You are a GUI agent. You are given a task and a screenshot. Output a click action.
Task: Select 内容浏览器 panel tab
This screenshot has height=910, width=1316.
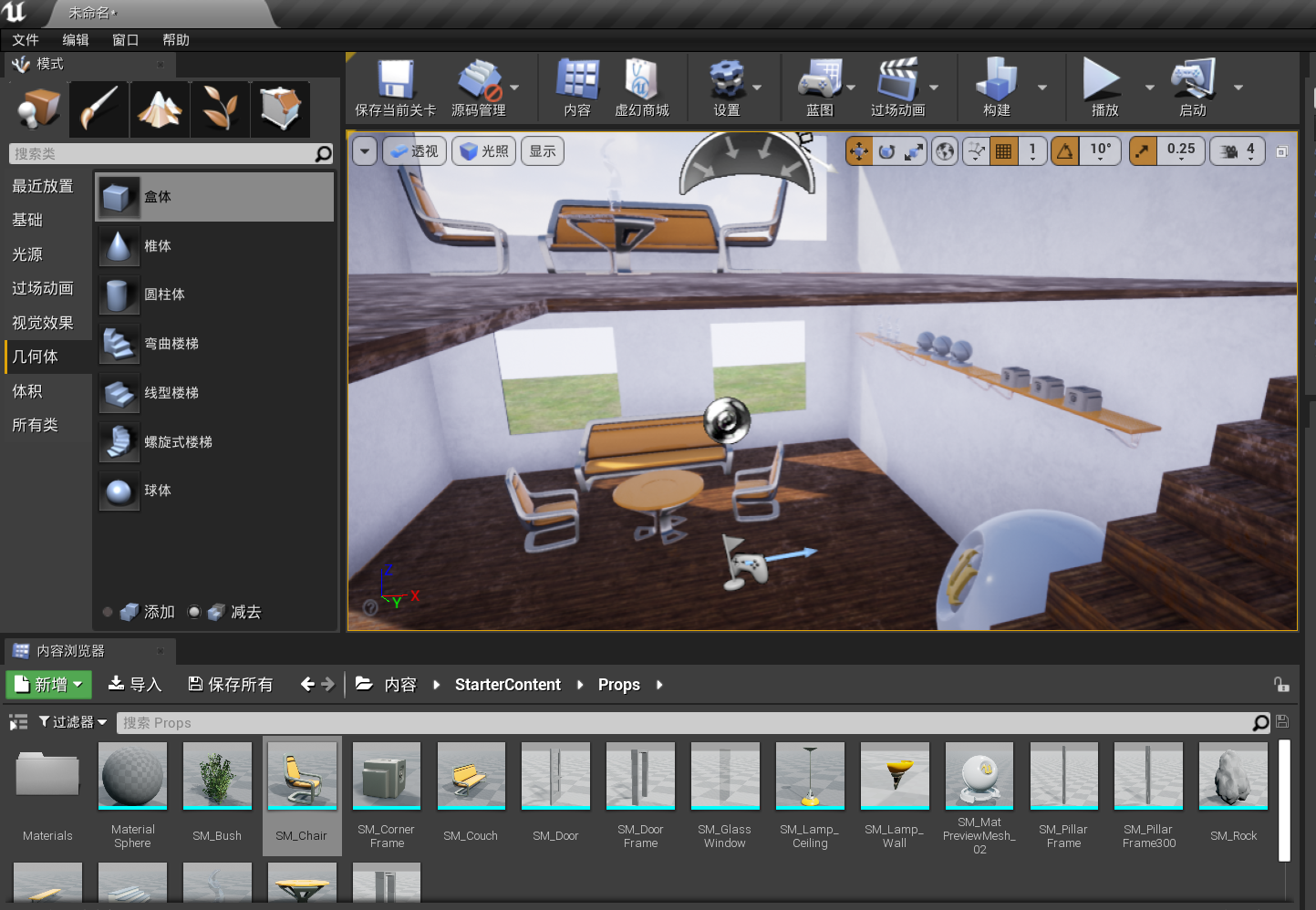(x=89, y=651)
